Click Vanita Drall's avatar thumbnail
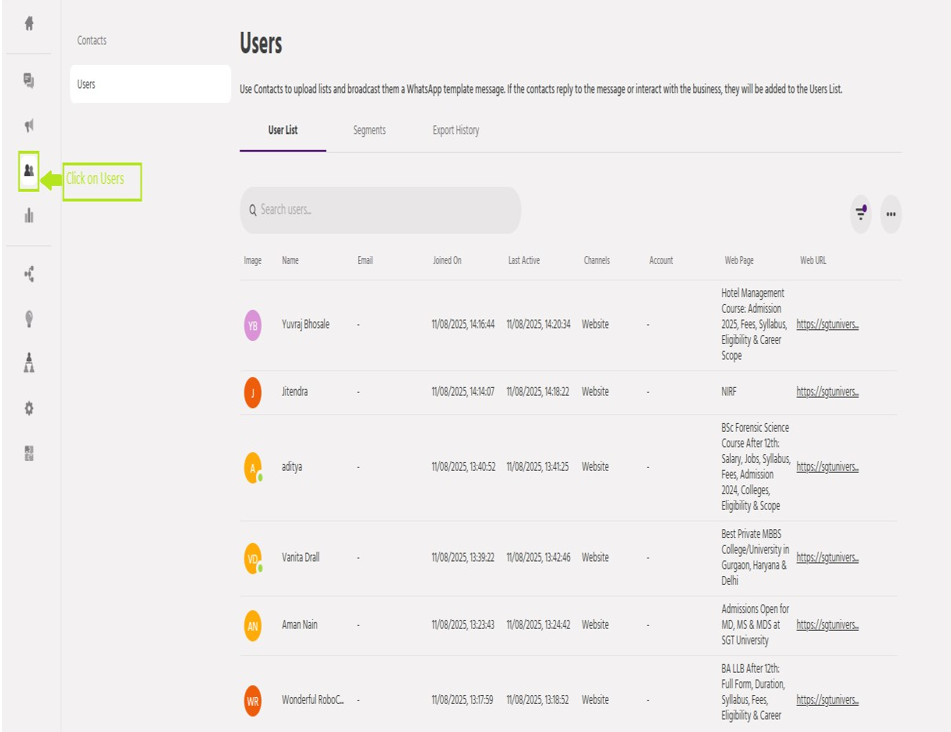 click(x=253, y=558)
